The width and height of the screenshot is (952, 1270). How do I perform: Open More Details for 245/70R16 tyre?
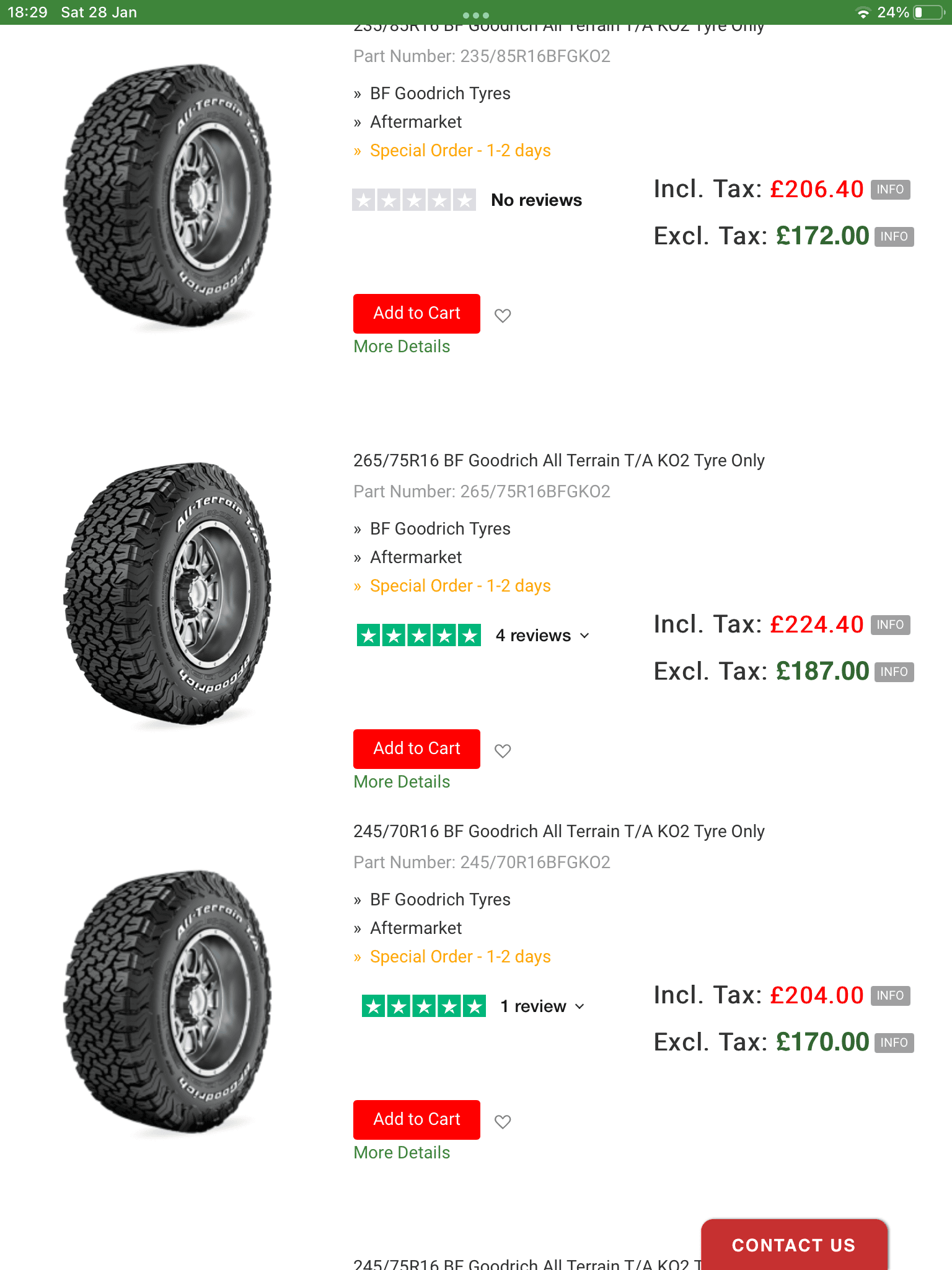pyautogui.click(x=402, y=1153)
